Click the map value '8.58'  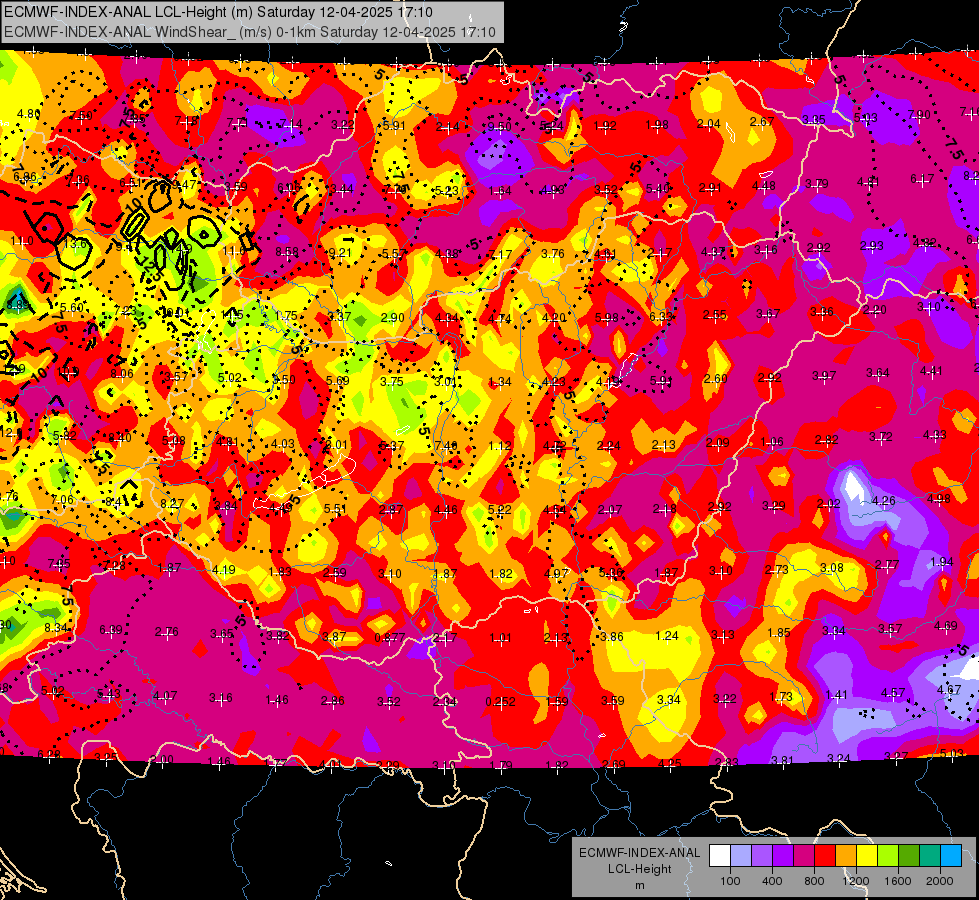click(287, 252)
